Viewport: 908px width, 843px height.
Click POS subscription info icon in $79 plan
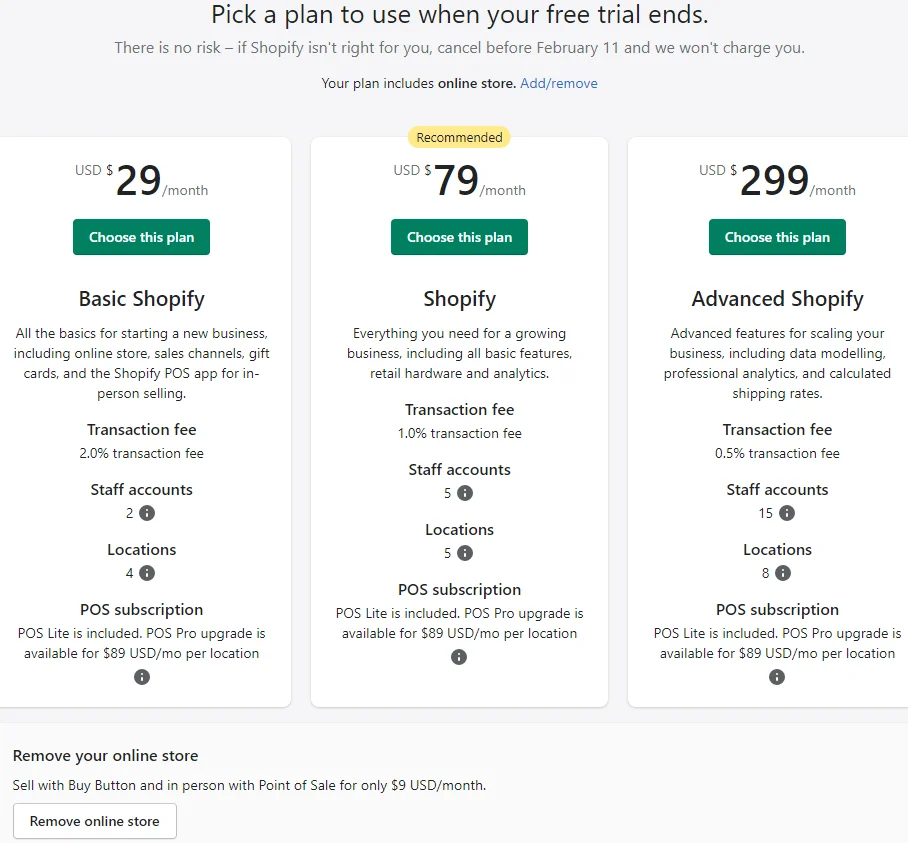(459, 657)
